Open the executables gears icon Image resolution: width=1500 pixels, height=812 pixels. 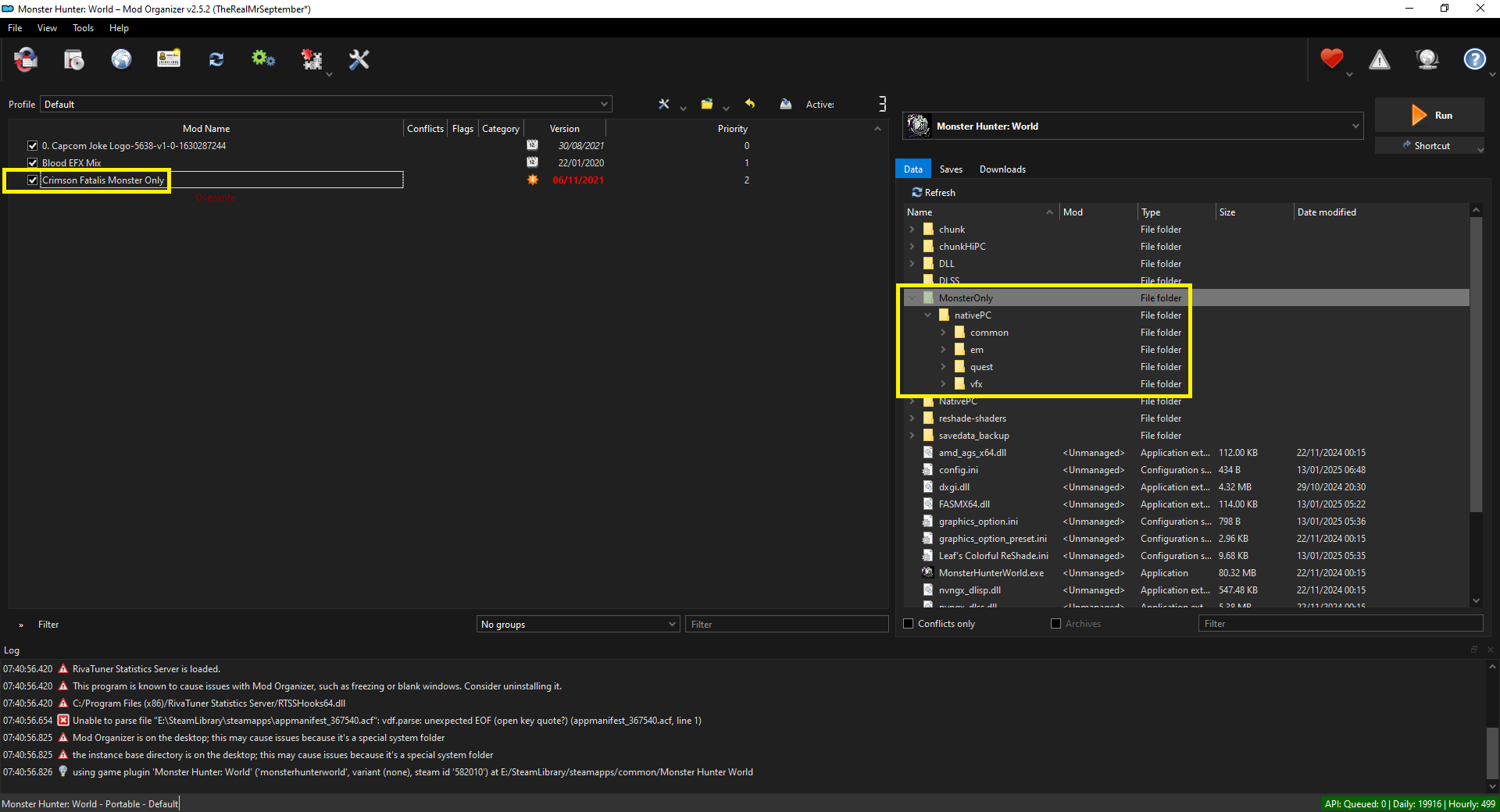[263, 59]
